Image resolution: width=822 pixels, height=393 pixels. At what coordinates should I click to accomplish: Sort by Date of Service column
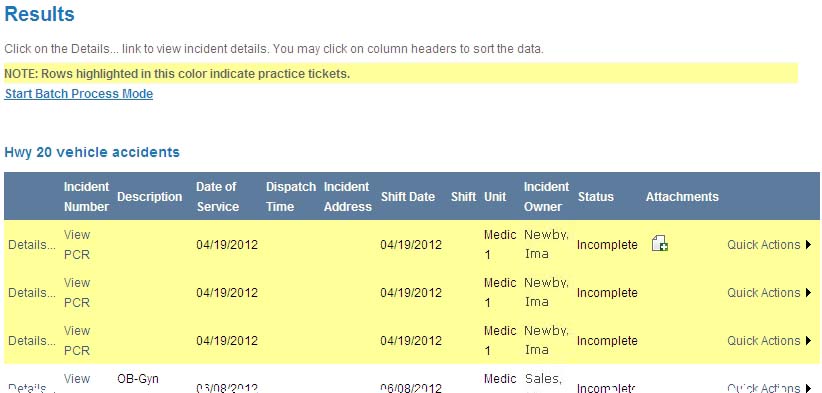[x=218, y=196]
